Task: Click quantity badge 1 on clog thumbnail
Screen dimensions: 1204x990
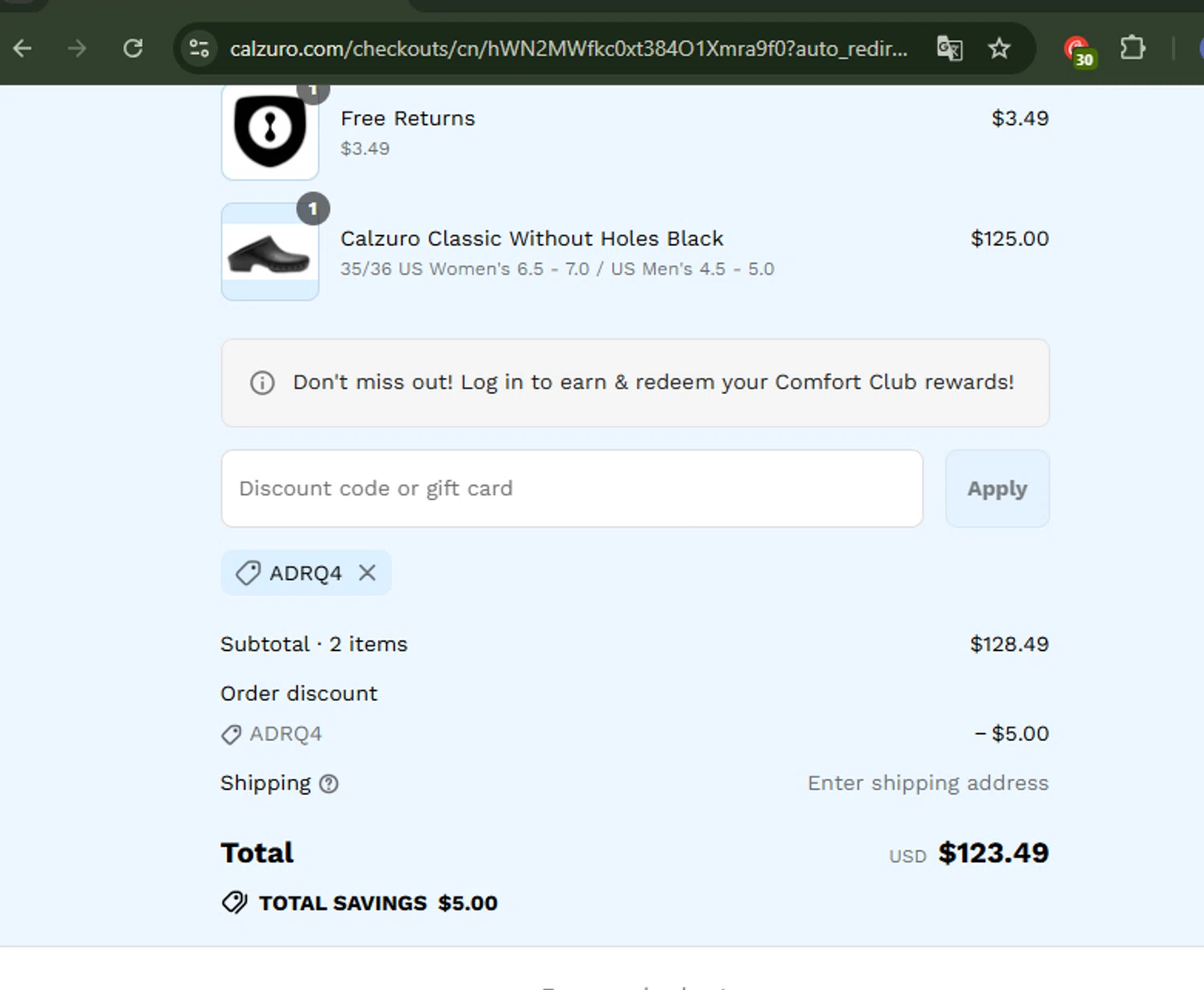Action: pyautogui.click(x=313, y=209)
